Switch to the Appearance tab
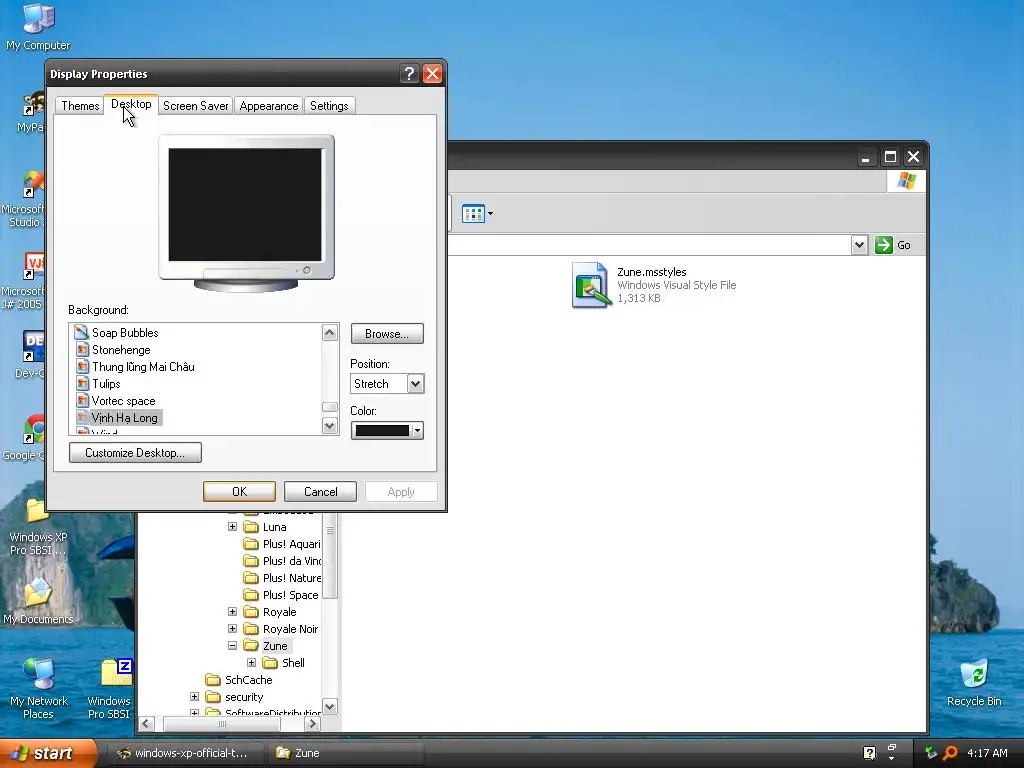 tap(268, 106)
